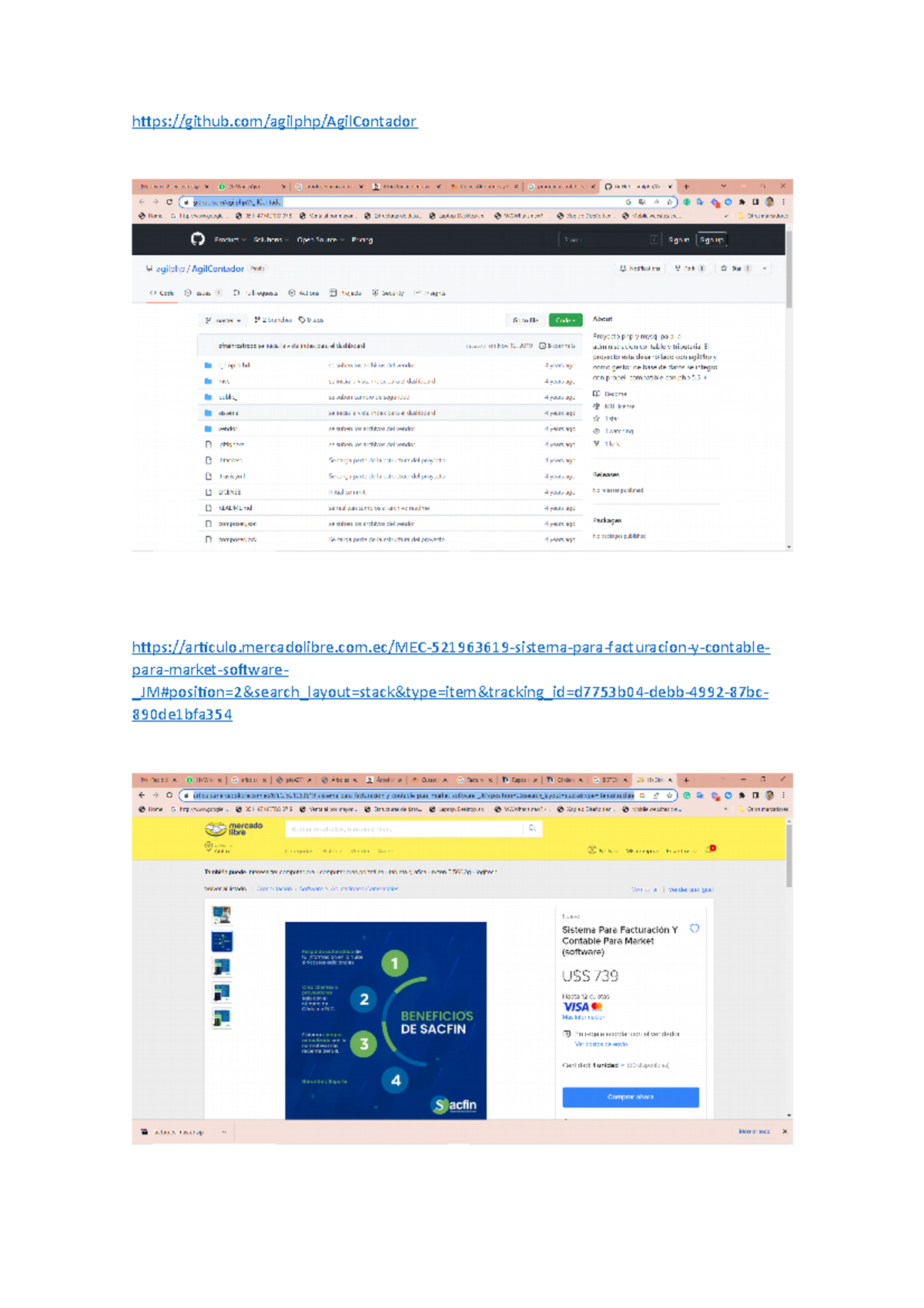Image resolution: width=924 pixels, height=1308 pixels.
Task: Bookmark star icon in Mercado Libre browser
Action: coord(670,796)
